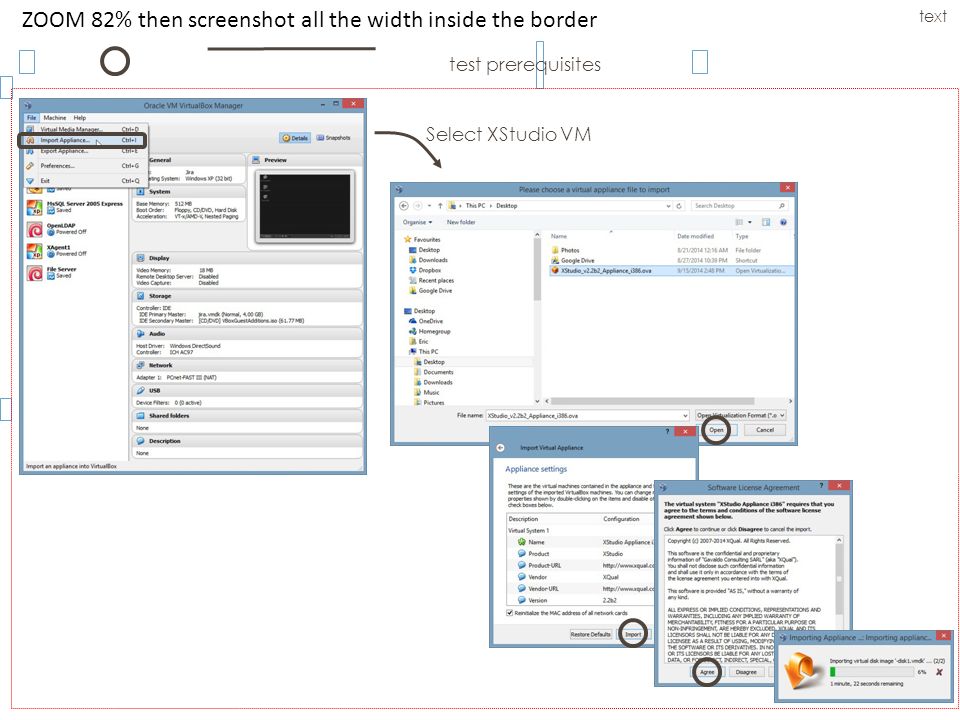Choose Preferences from the File menu
The width and height of the screenshot is (960, 720).
(58, 166)
